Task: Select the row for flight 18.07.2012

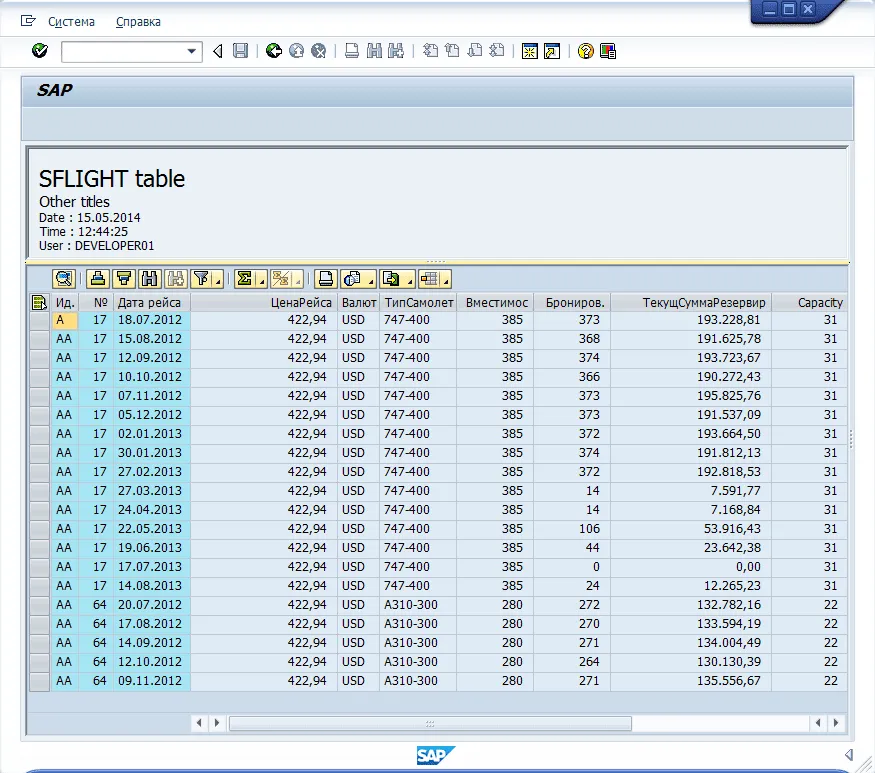Action: (40, 320)
